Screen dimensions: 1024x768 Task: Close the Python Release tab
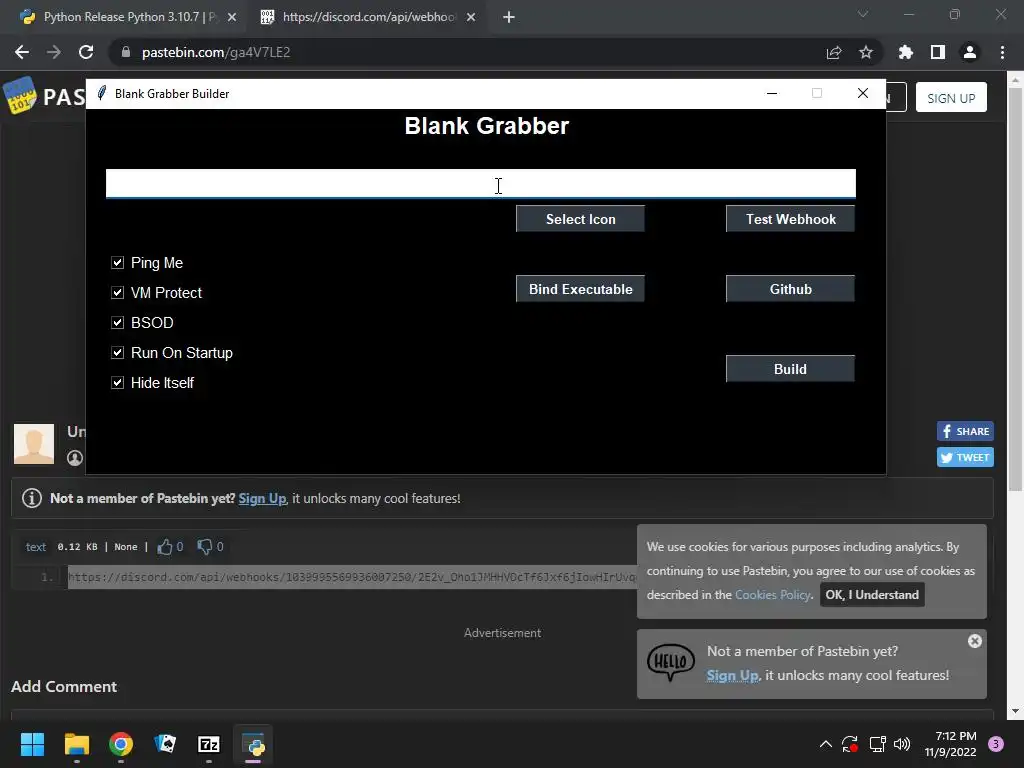click(232, 18)
